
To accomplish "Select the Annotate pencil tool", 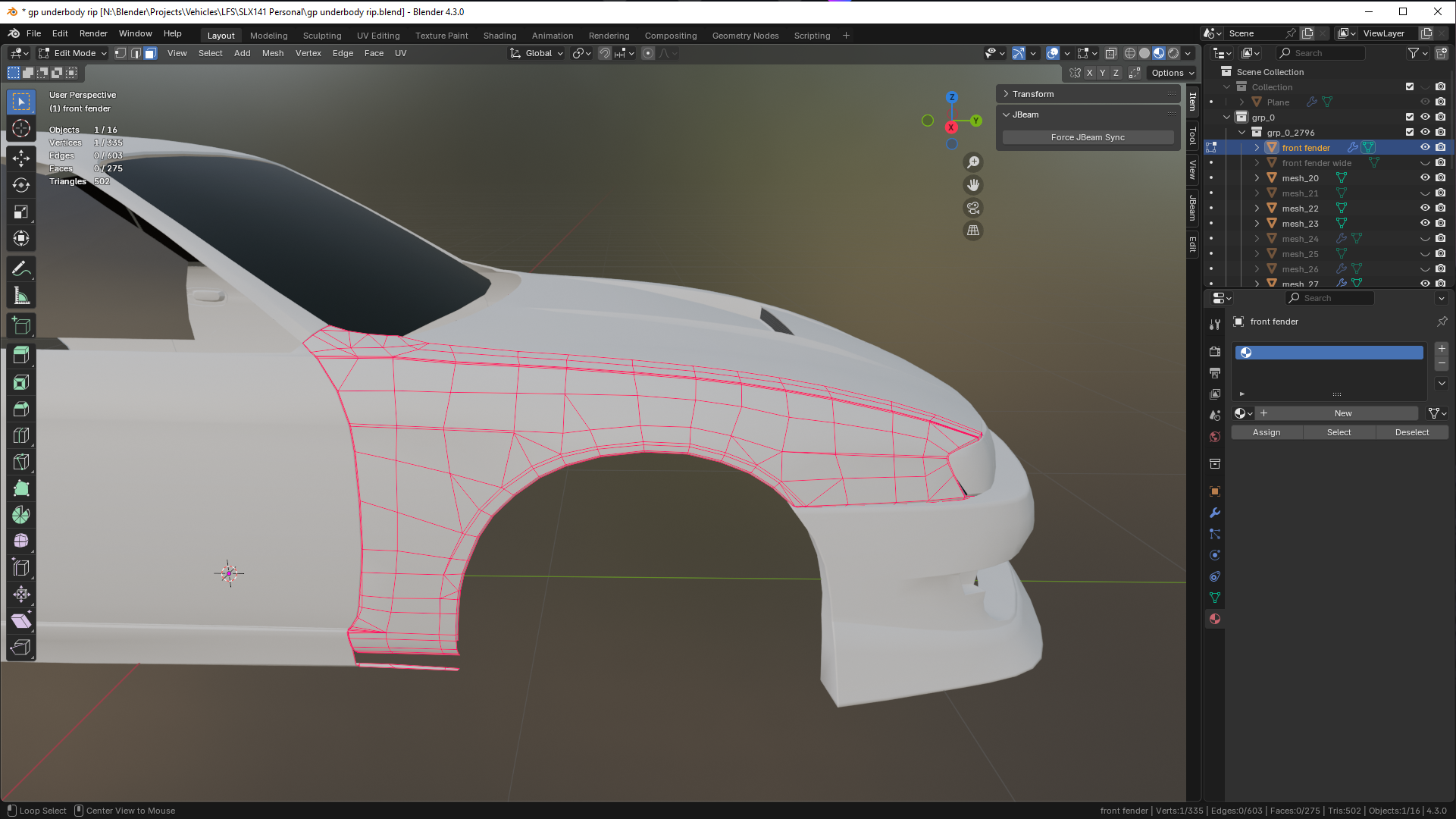I will [21, 269].
